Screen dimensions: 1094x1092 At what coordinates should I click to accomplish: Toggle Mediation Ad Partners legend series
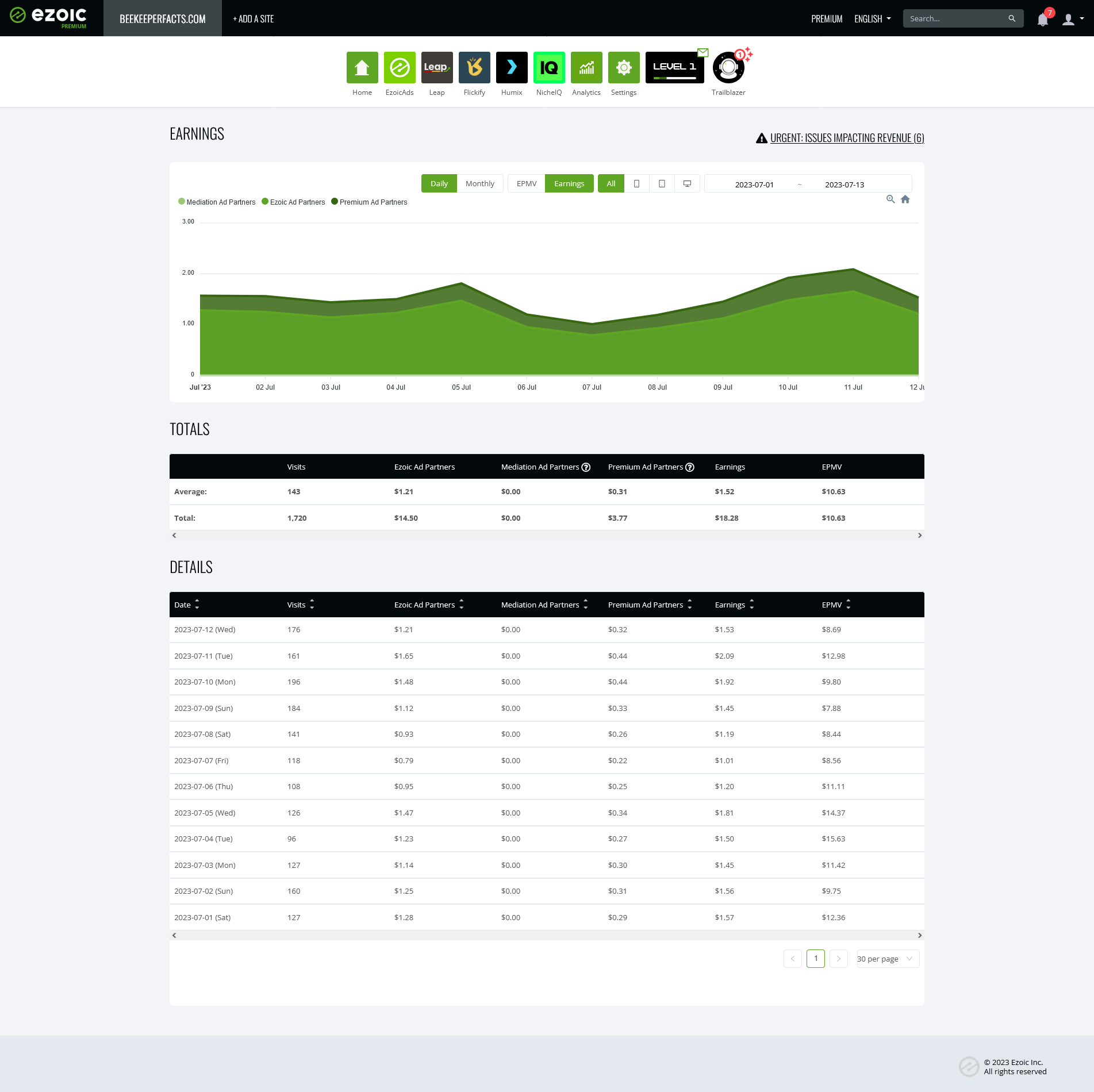coord(217,202)
